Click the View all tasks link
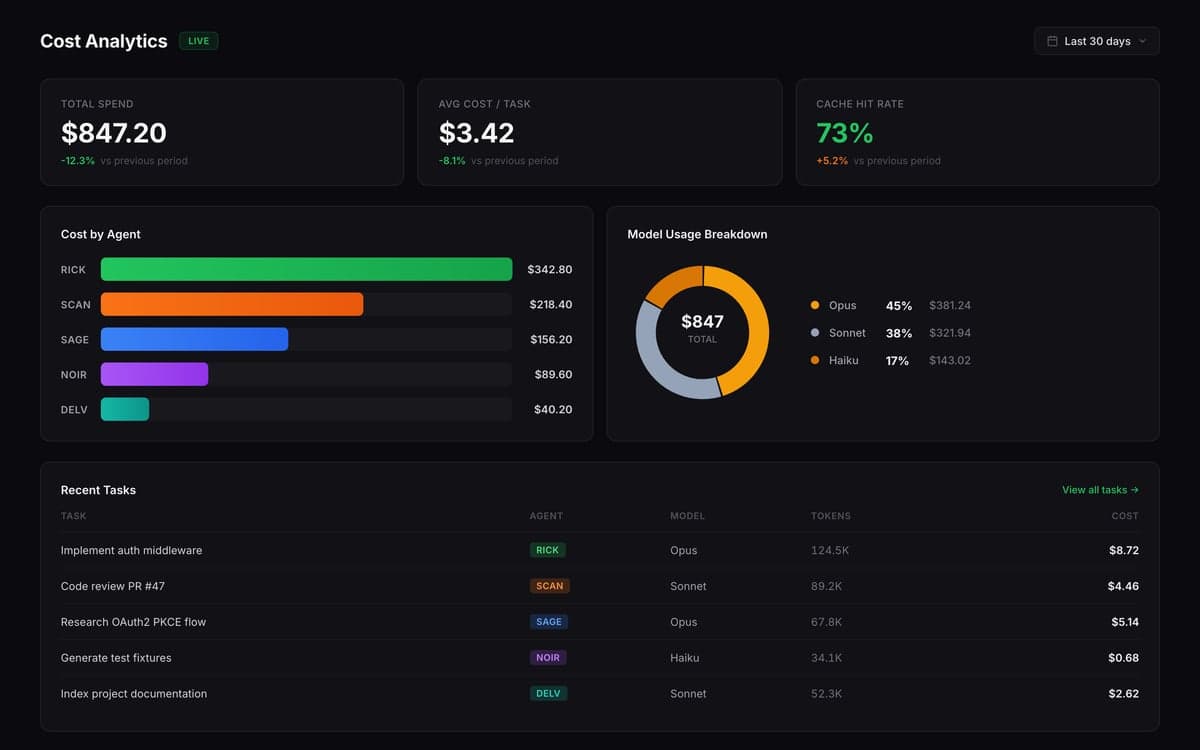Image resolution: width=1200 pixels, height=750 pixels. (1099, 490)
